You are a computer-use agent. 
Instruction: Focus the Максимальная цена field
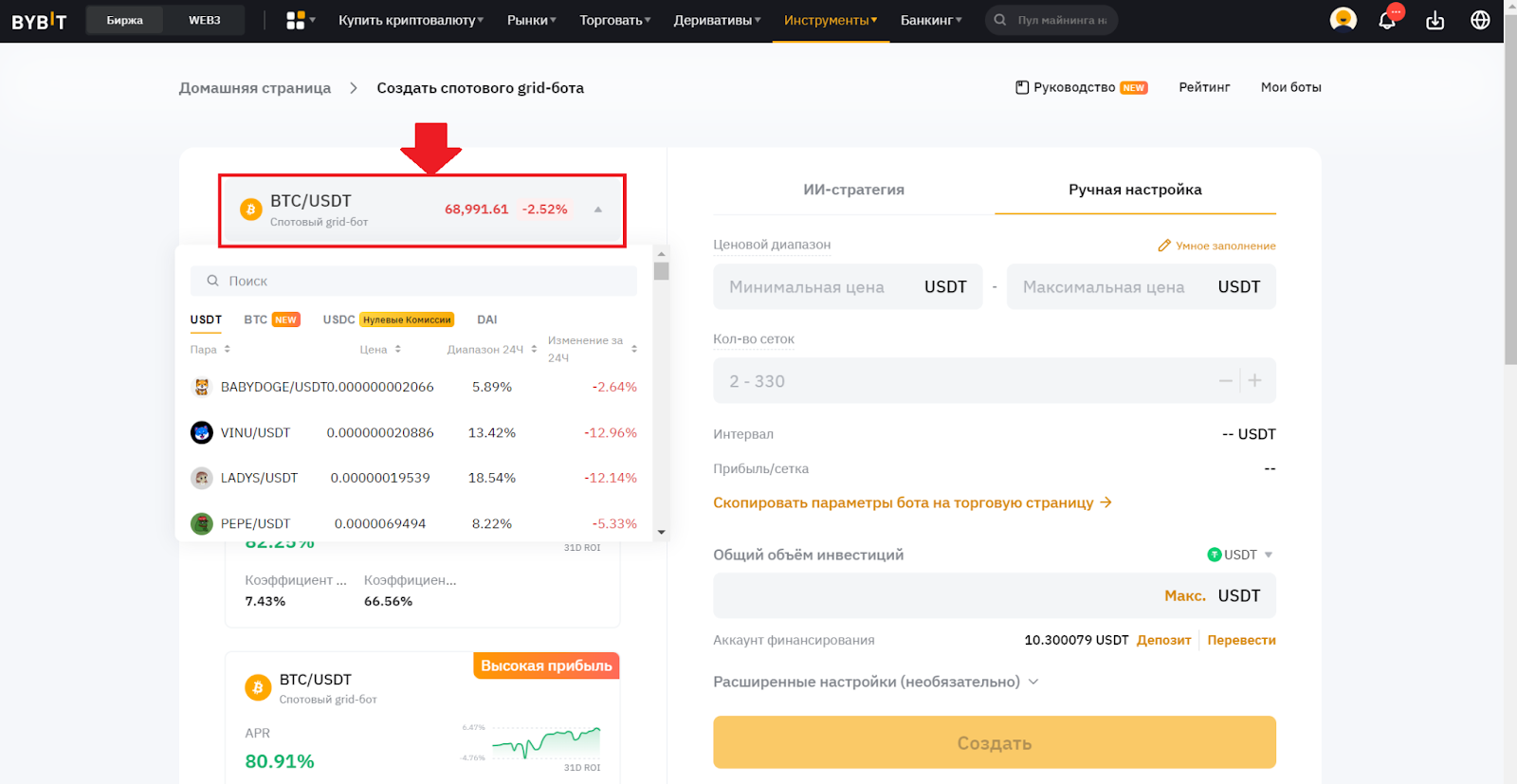[x=1142, y=287]
